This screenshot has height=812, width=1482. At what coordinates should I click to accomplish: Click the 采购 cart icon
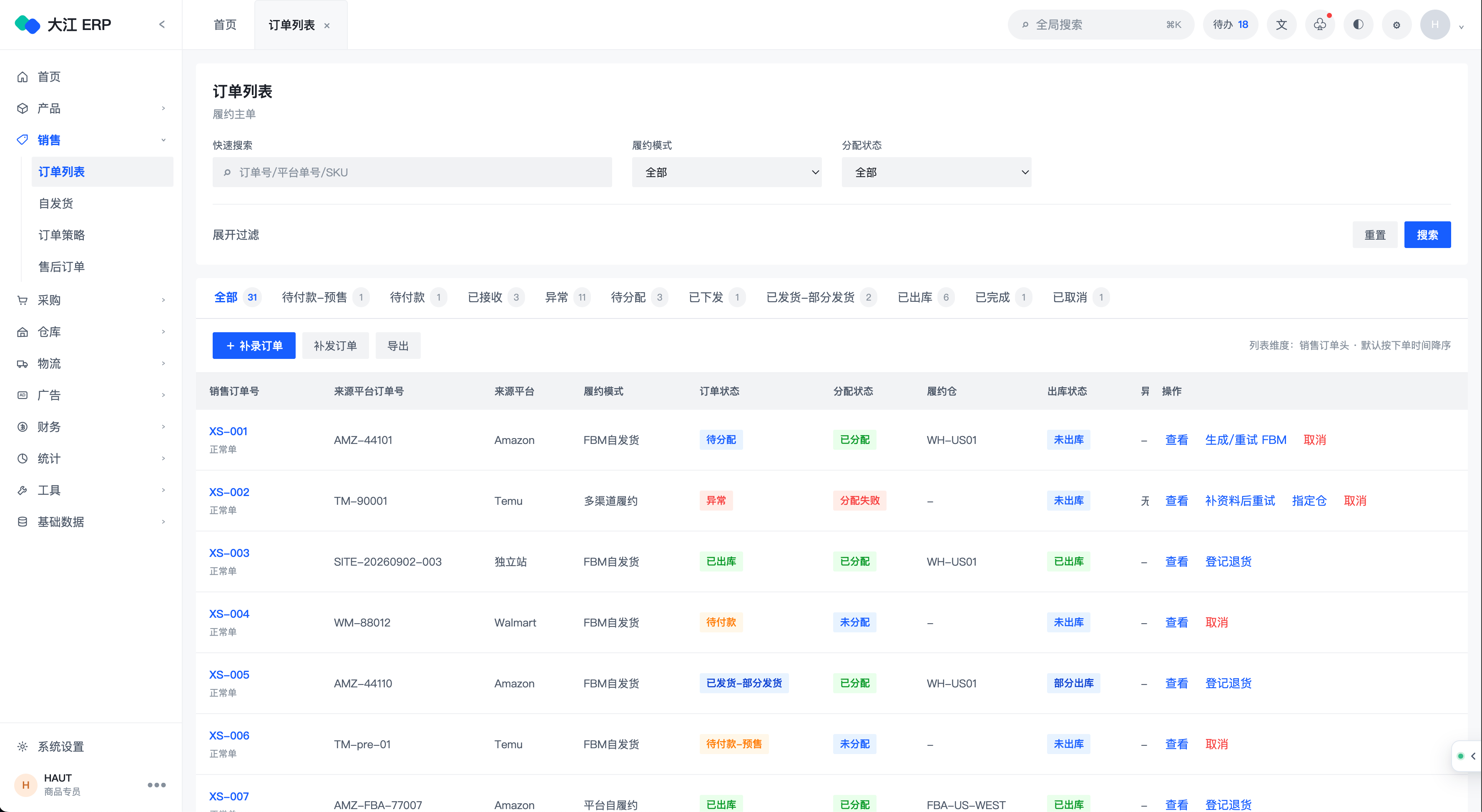pos(23,300)
